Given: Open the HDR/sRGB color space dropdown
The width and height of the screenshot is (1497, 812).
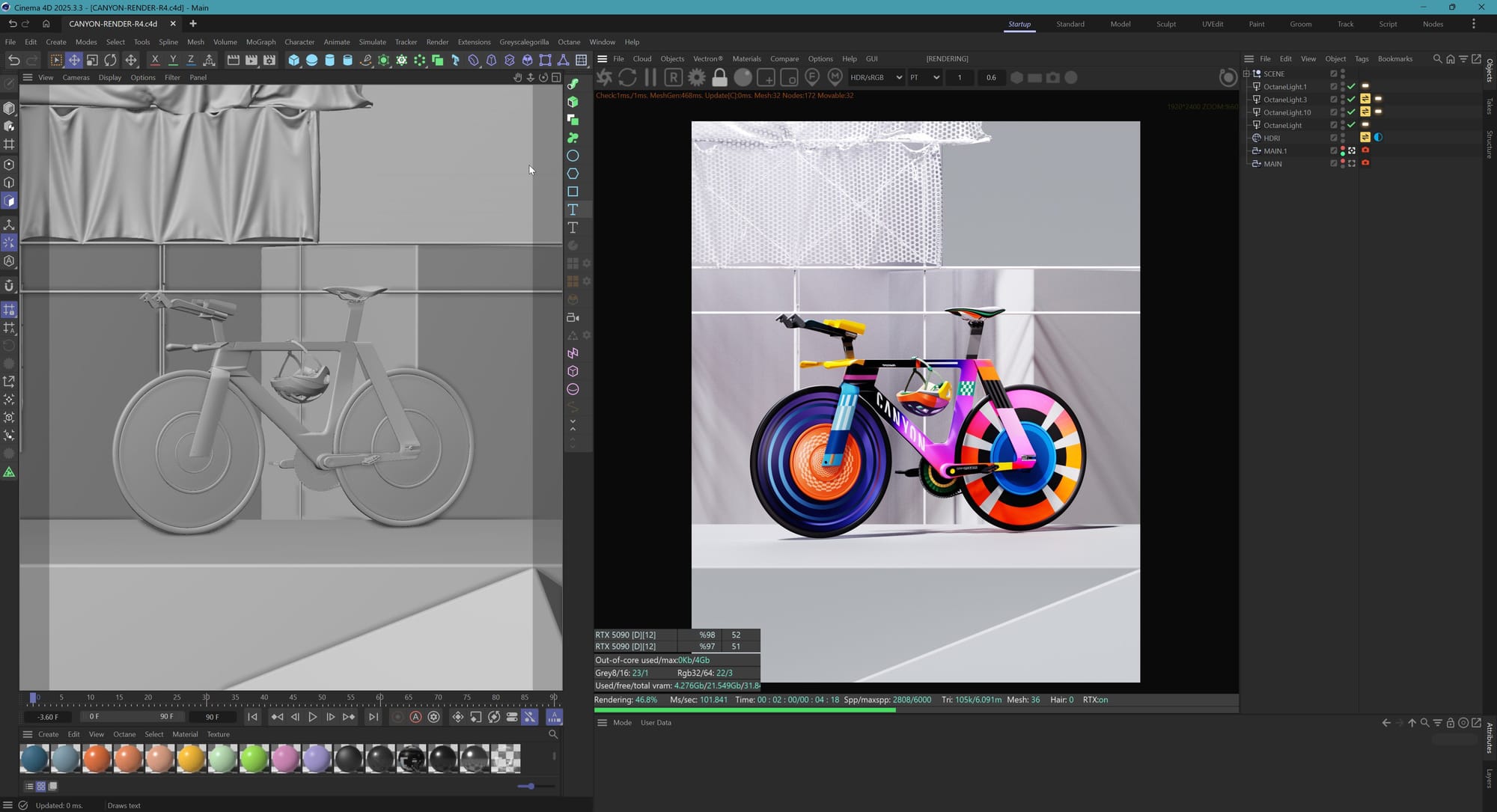Looking at the screenshot, I should [876, 77].
